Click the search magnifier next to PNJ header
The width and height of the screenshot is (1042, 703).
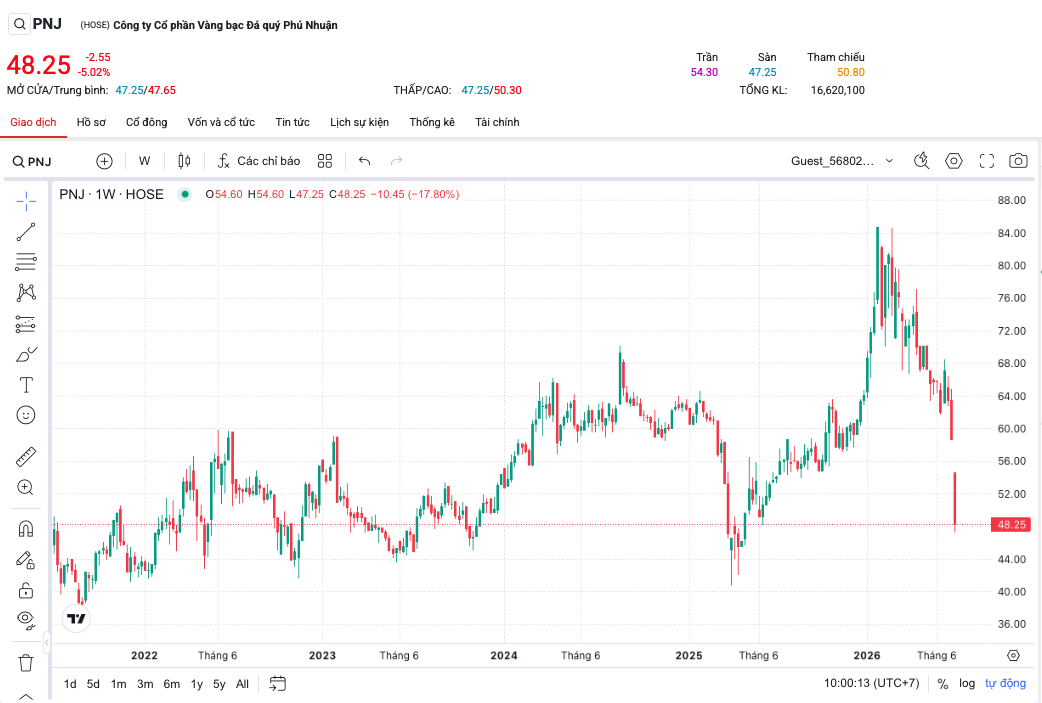click(20, 25)
